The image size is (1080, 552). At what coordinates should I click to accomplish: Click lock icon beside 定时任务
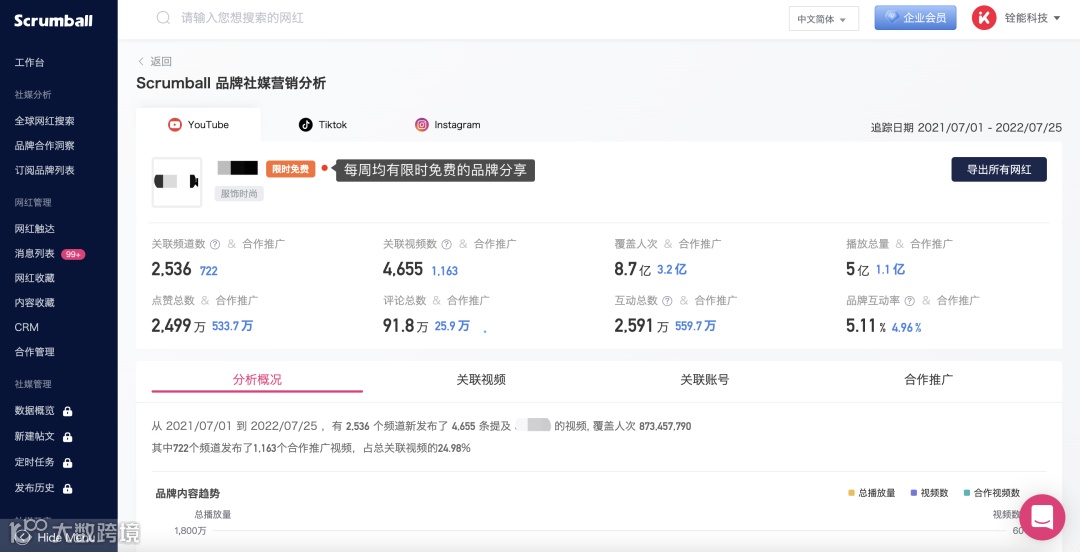click(68, 463)
